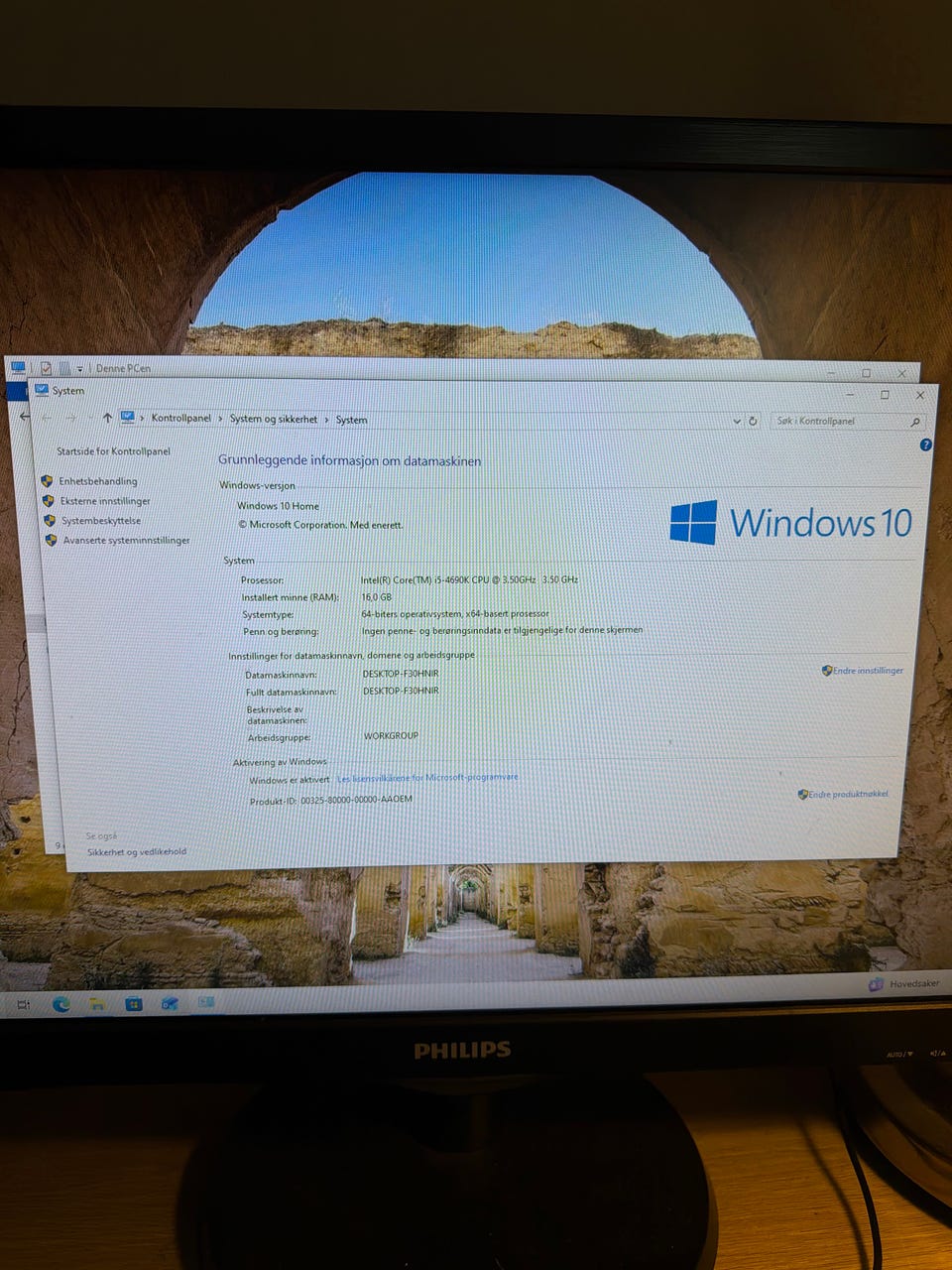Open Sikkerhet og vedlikehold link
Image resolution: width=952 pixels, height=1270 pixels.
click(136, 852)
